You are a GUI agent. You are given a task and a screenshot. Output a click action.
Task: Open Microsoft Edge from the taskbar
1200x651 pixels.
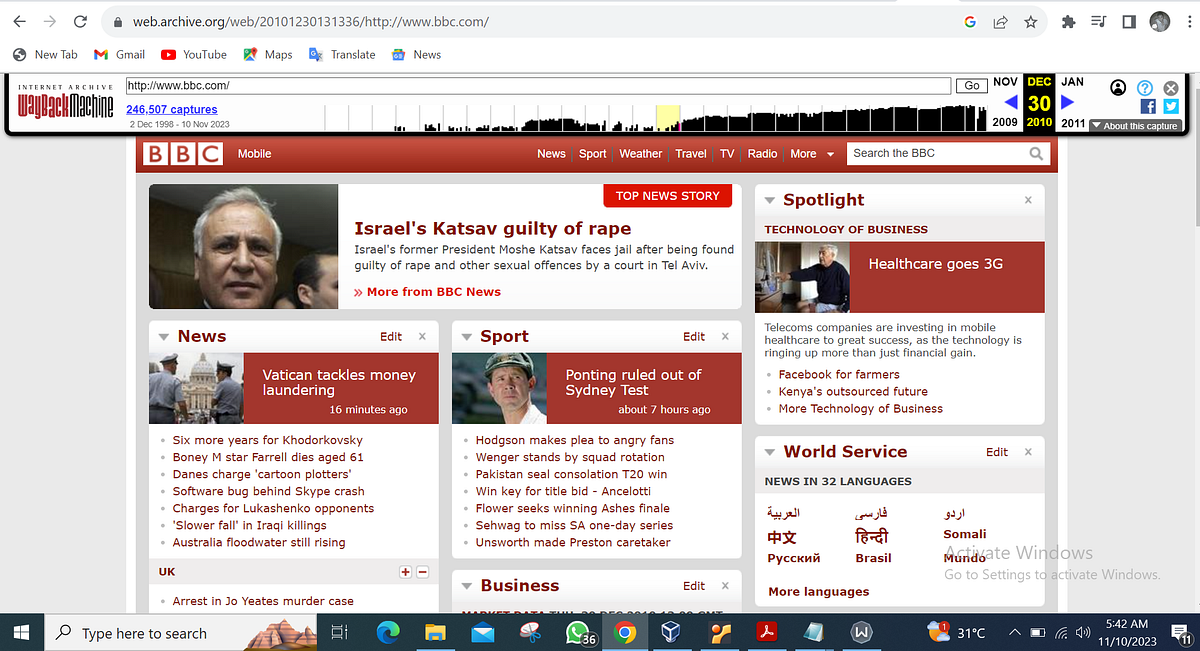(387, 633)
